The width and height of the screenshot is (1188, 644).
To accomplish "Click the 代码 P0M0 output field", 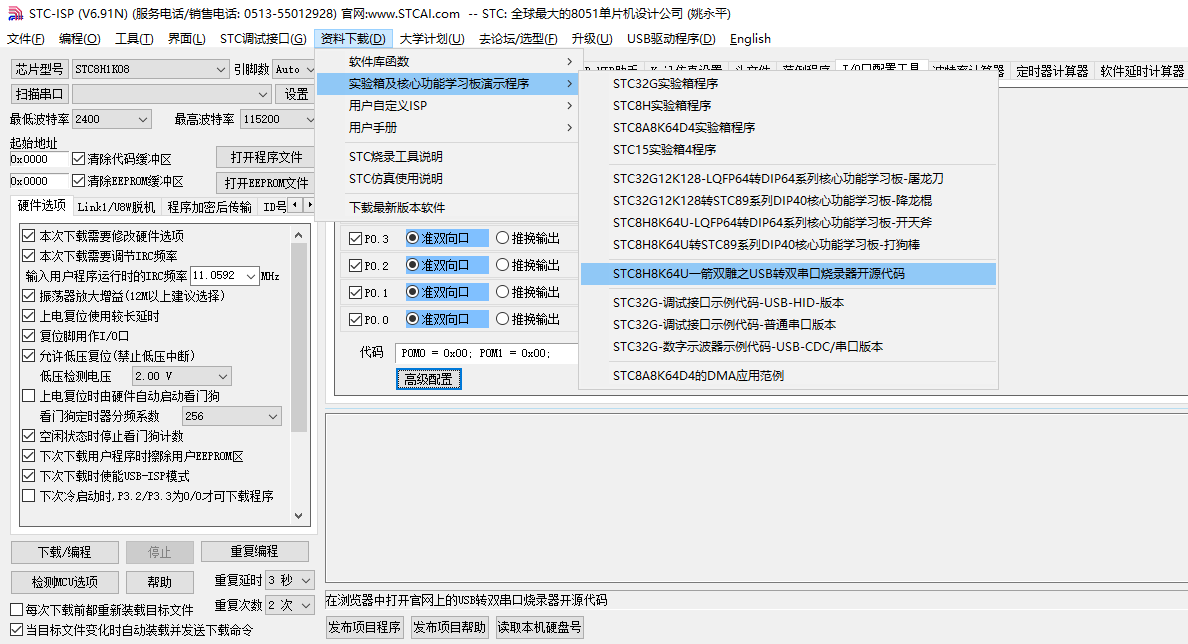I will point(486,353).
